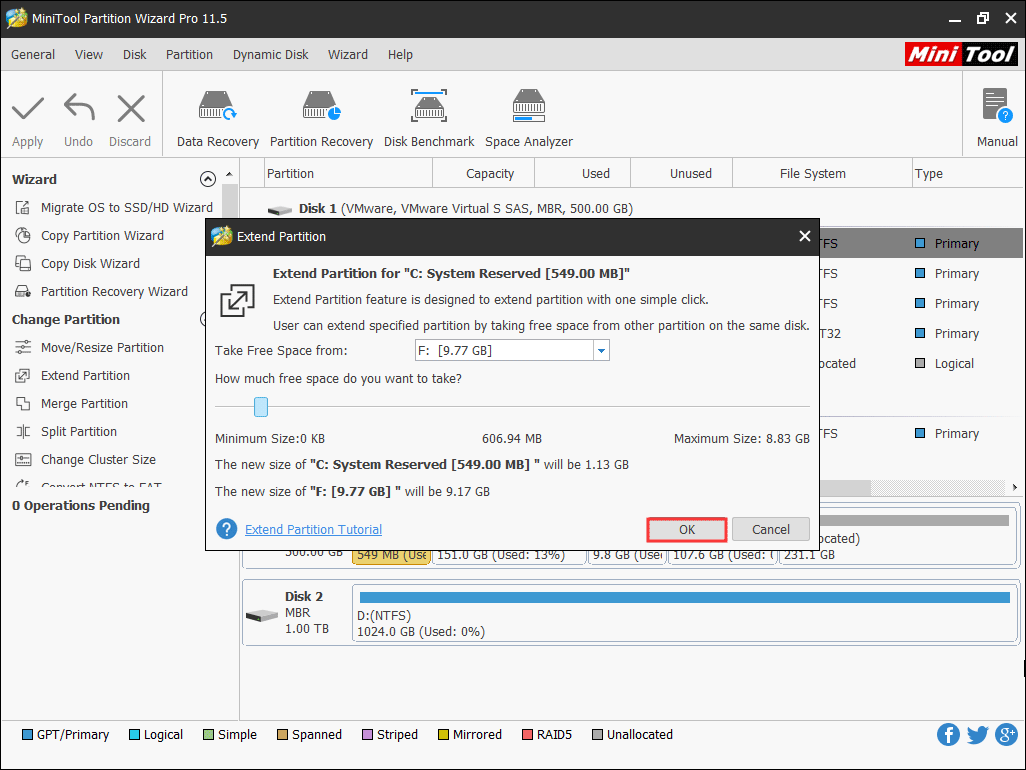
Task: Click Move/Resize Partition icon
Action: click(23, 347)
